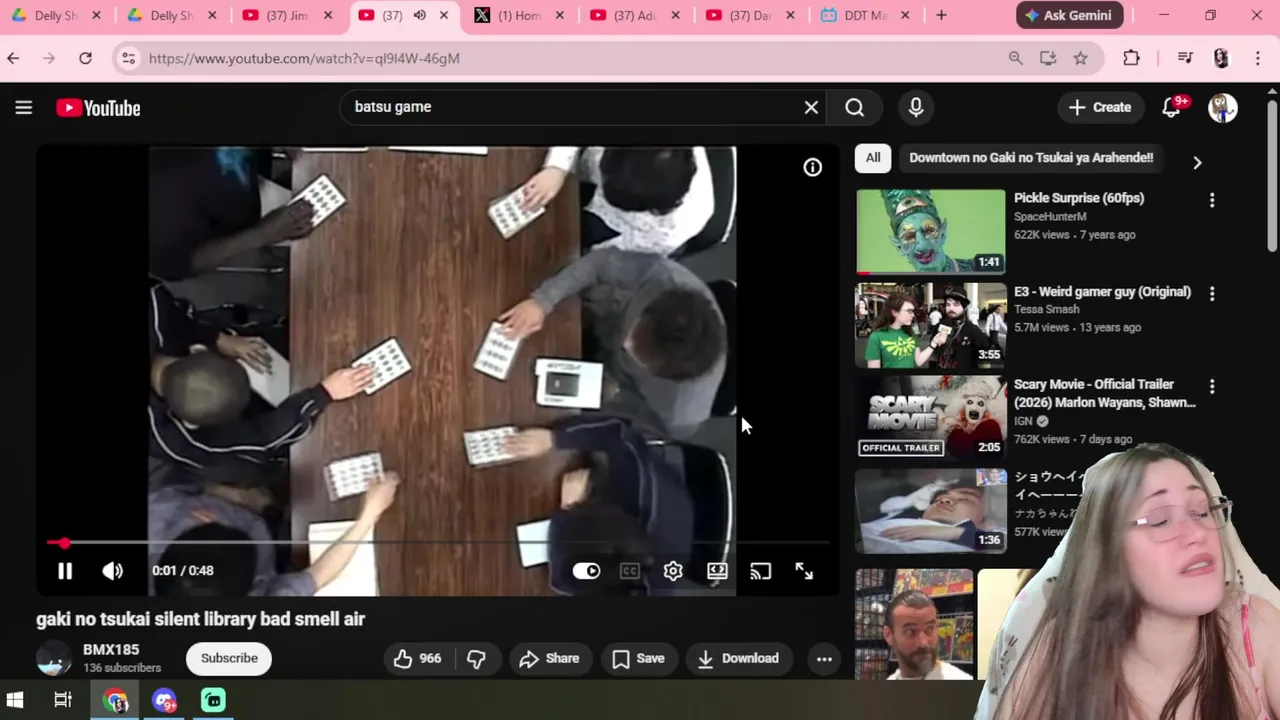Viewport: 1280px width, 720px height.
Task: Save the video to a playlist
Action: click(638, 658)
